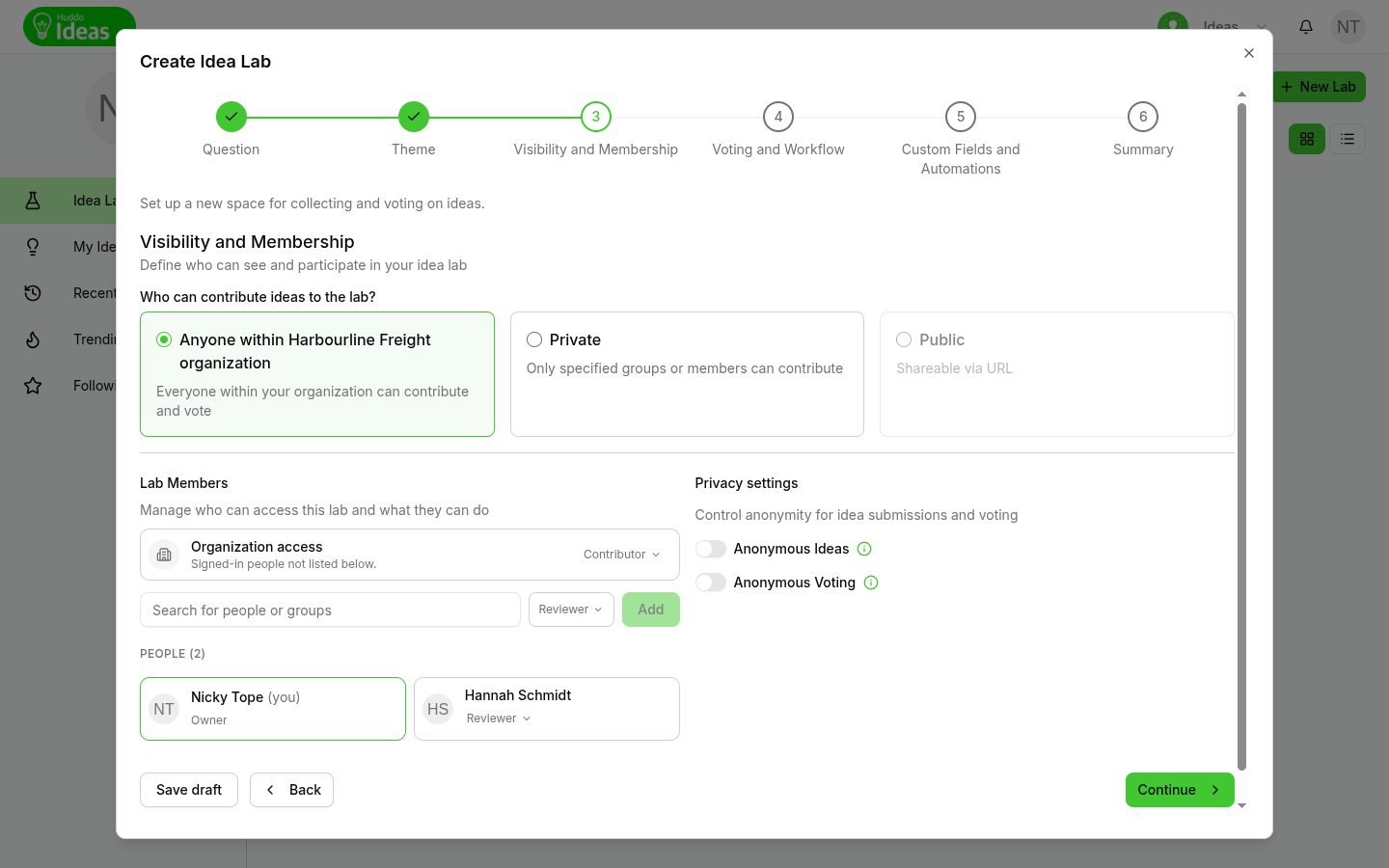Screen dimensions: 1389x868
Task: Change Hannah Schmidt's Reviewer role dropdown
Action: click(499, 719)
